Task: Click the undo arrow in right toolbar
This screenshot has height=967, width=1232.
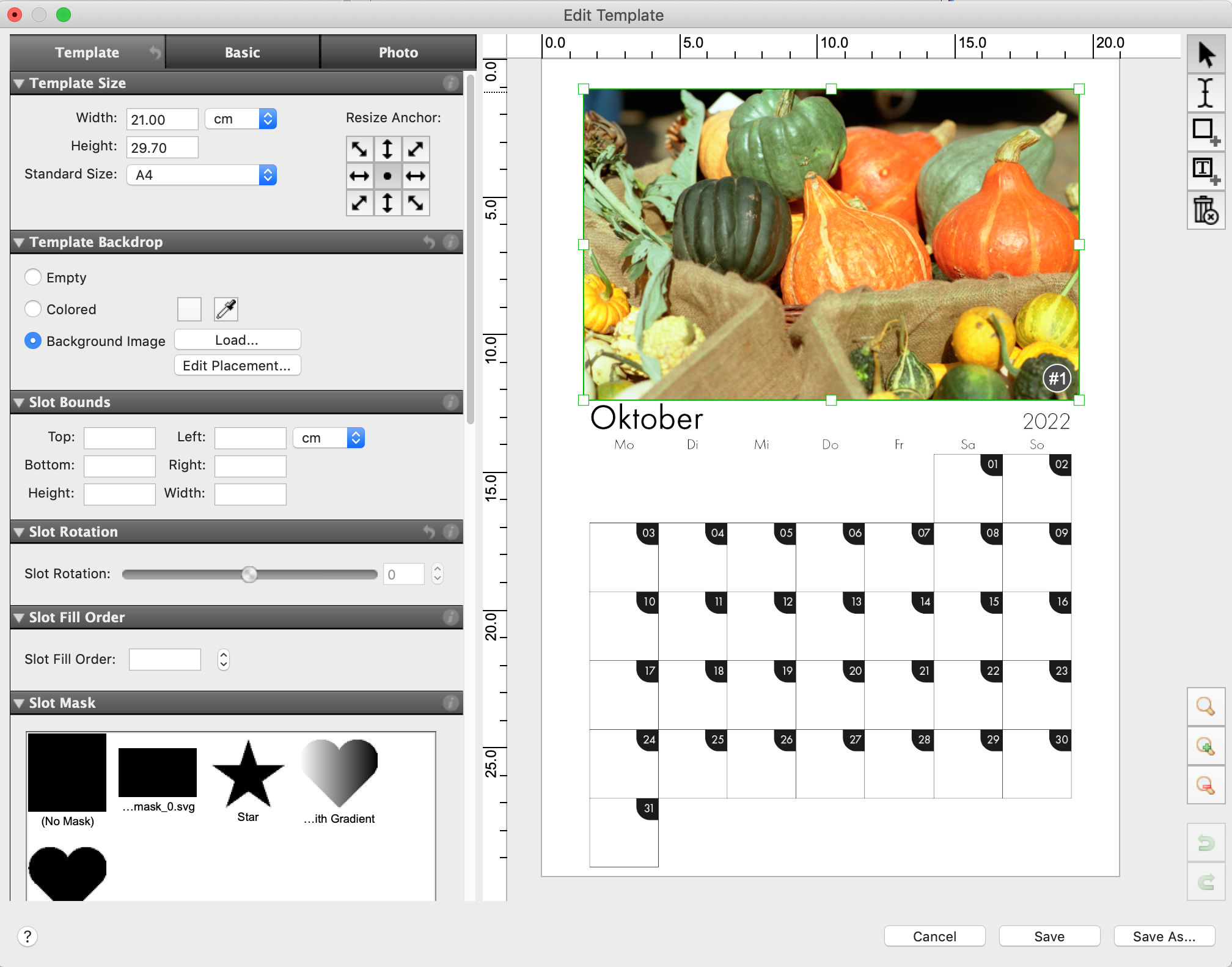Action: tap(1206, 843)
